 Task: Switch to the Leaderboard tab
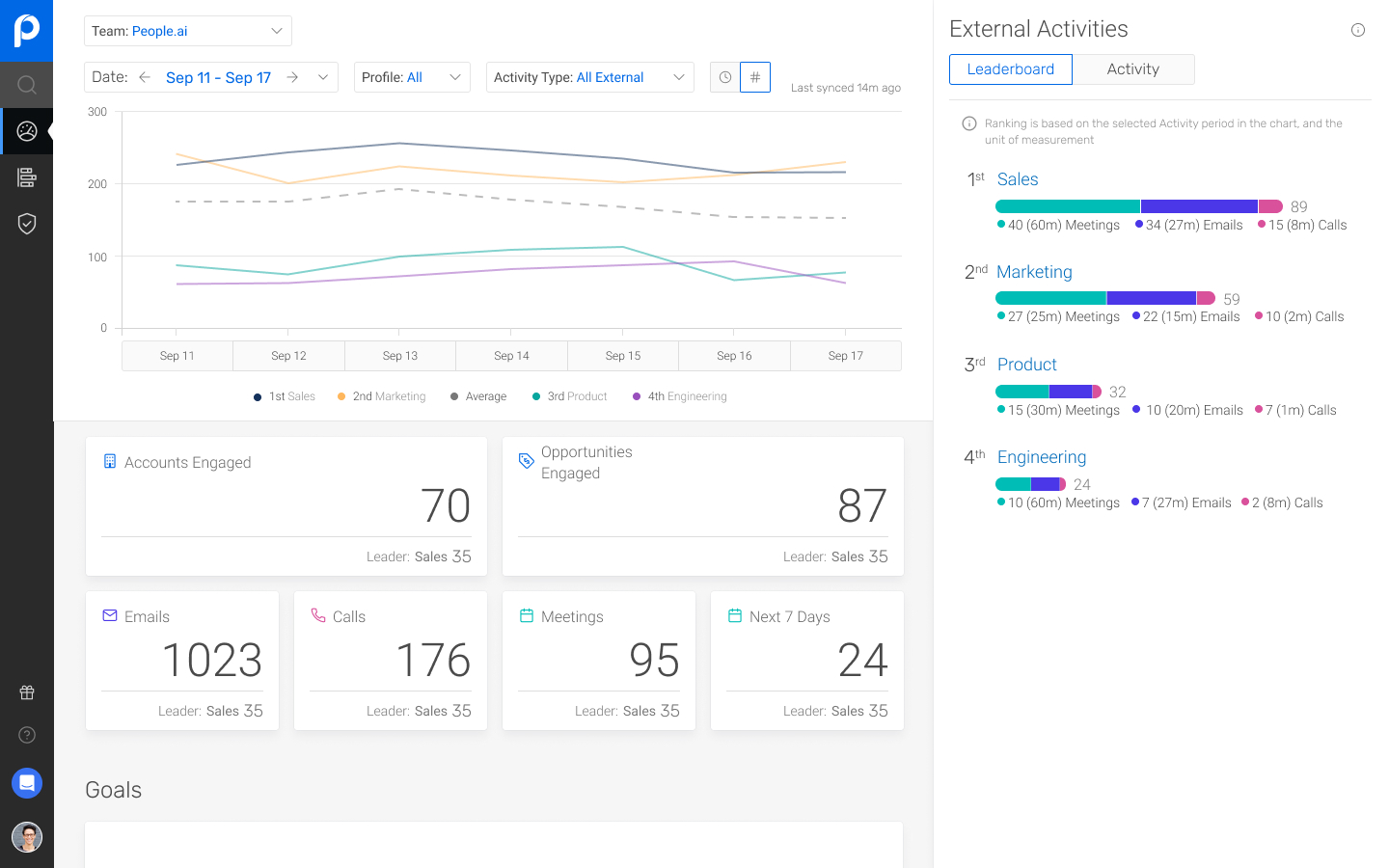click(x=1011, y=69)
